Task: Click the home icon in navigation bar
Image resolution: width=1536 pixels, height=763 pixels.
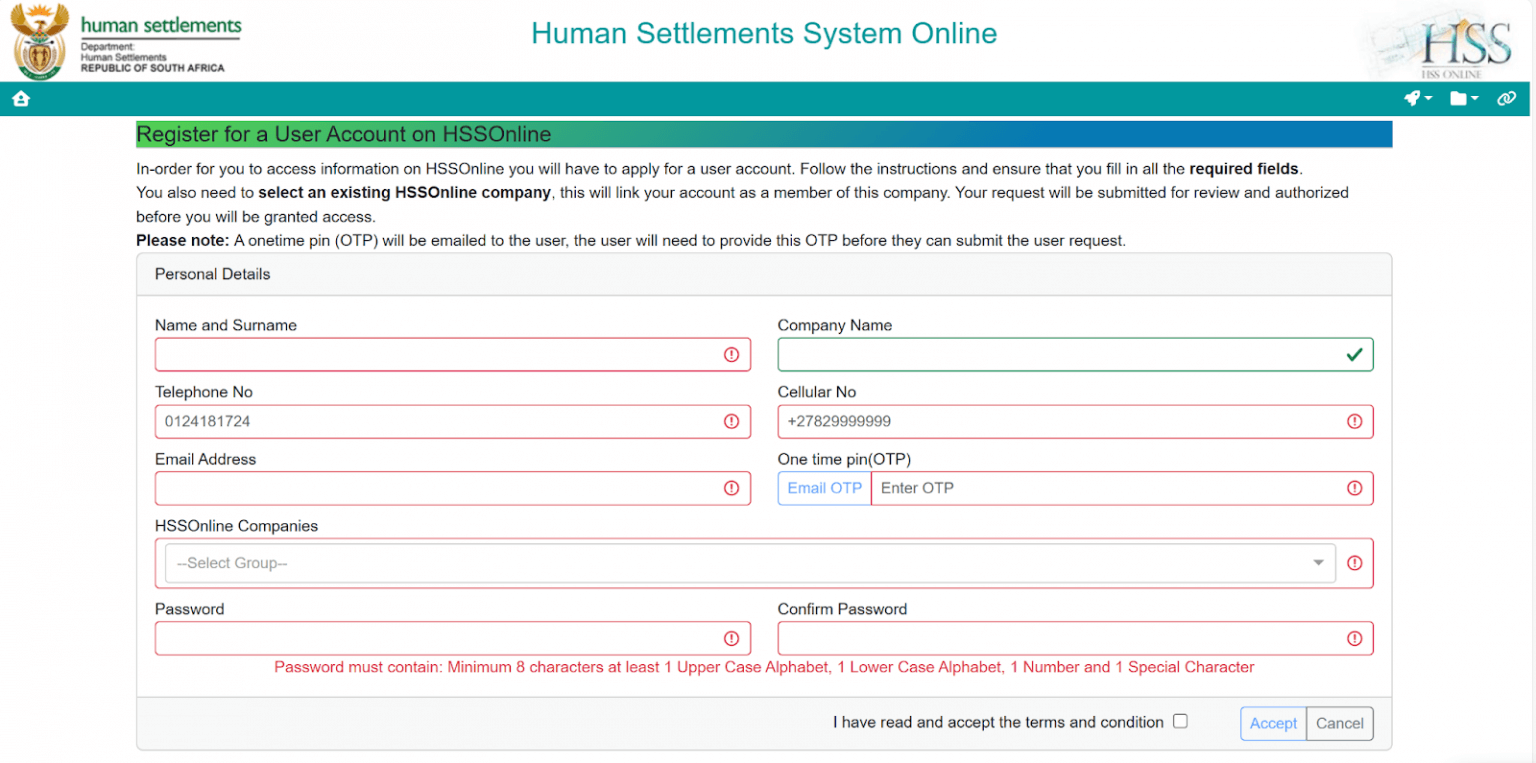Action: click(21, 99)
